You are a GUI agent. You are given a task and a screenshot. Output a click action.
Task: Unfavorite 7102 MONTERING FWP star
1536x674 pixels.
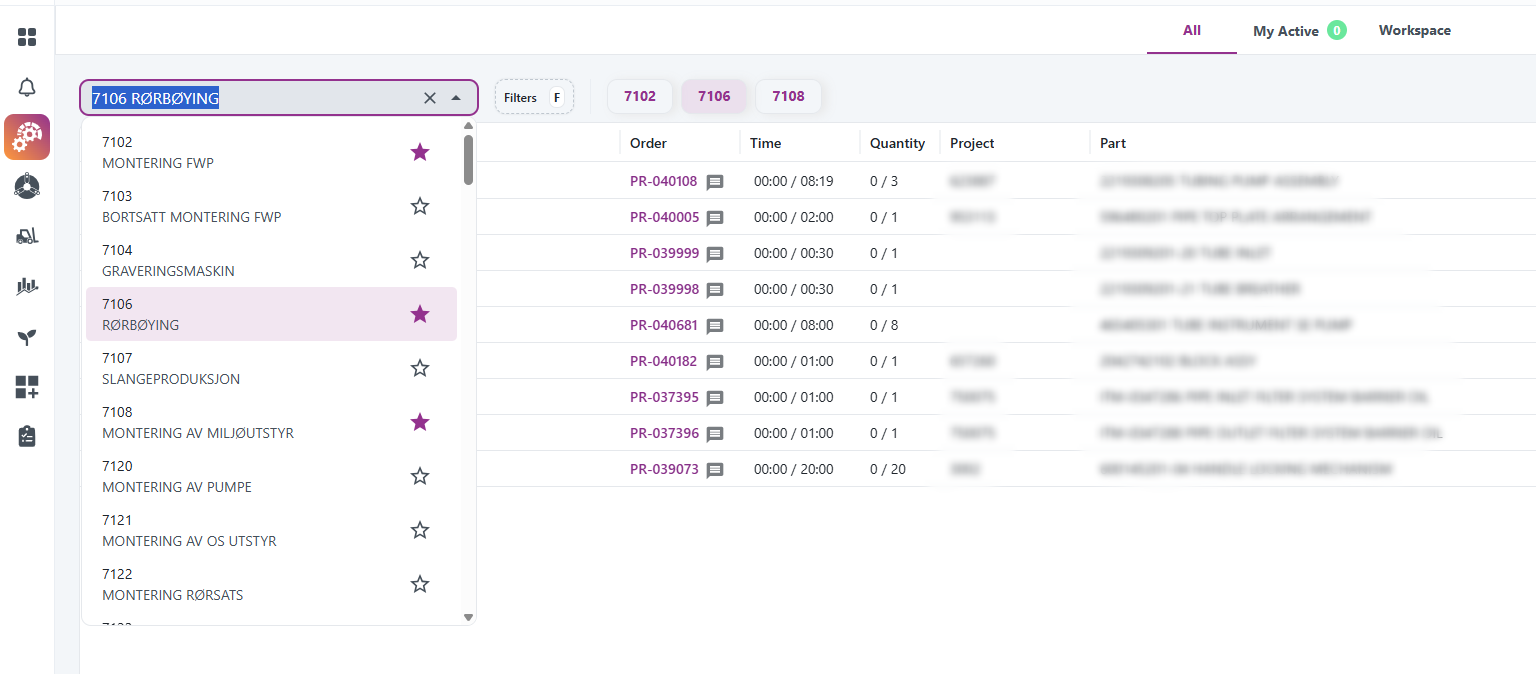[x=420, y=152]
